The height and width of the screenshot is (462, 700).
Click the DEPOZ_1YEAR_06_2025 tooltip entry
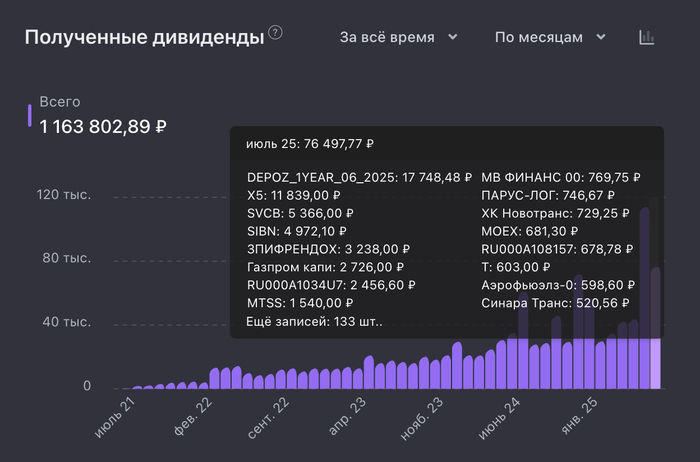[359, 177]
